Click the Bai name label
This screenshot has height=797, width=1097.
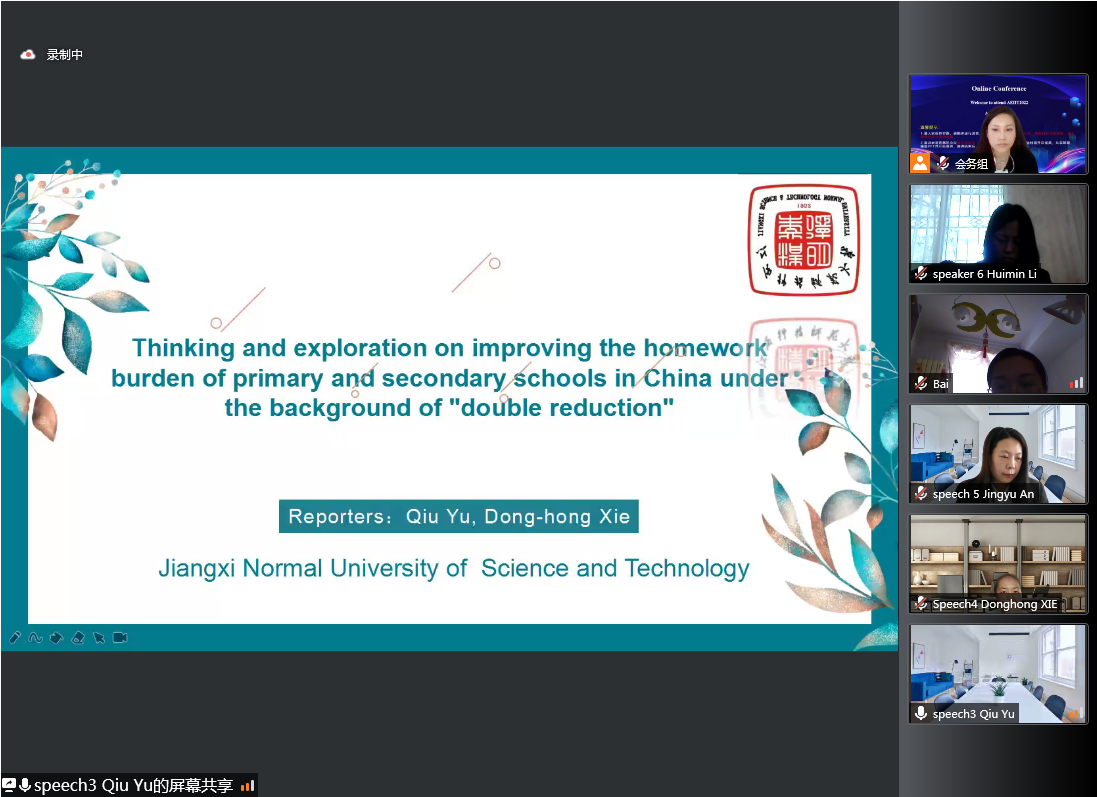940,383
